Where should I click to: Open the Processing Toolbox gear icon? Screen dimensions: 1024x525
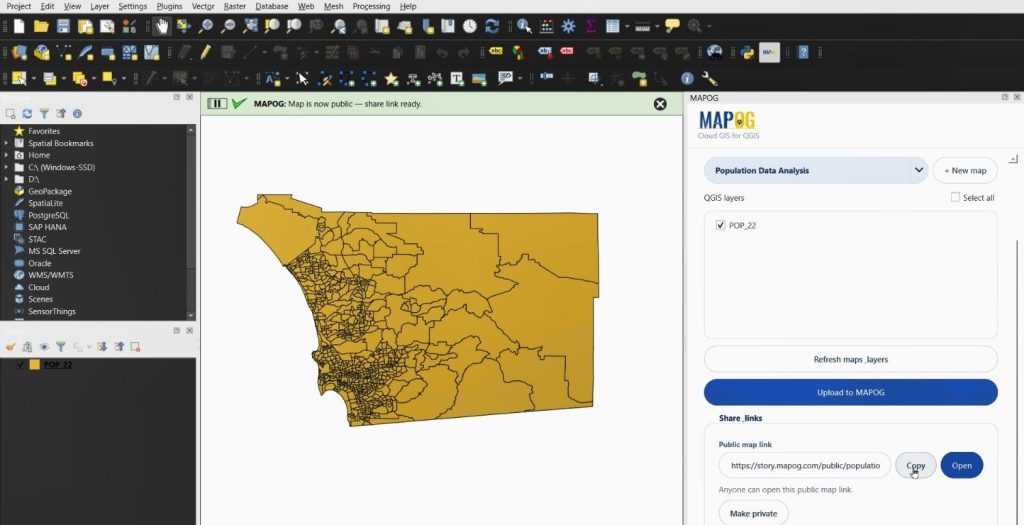point(568,26)
